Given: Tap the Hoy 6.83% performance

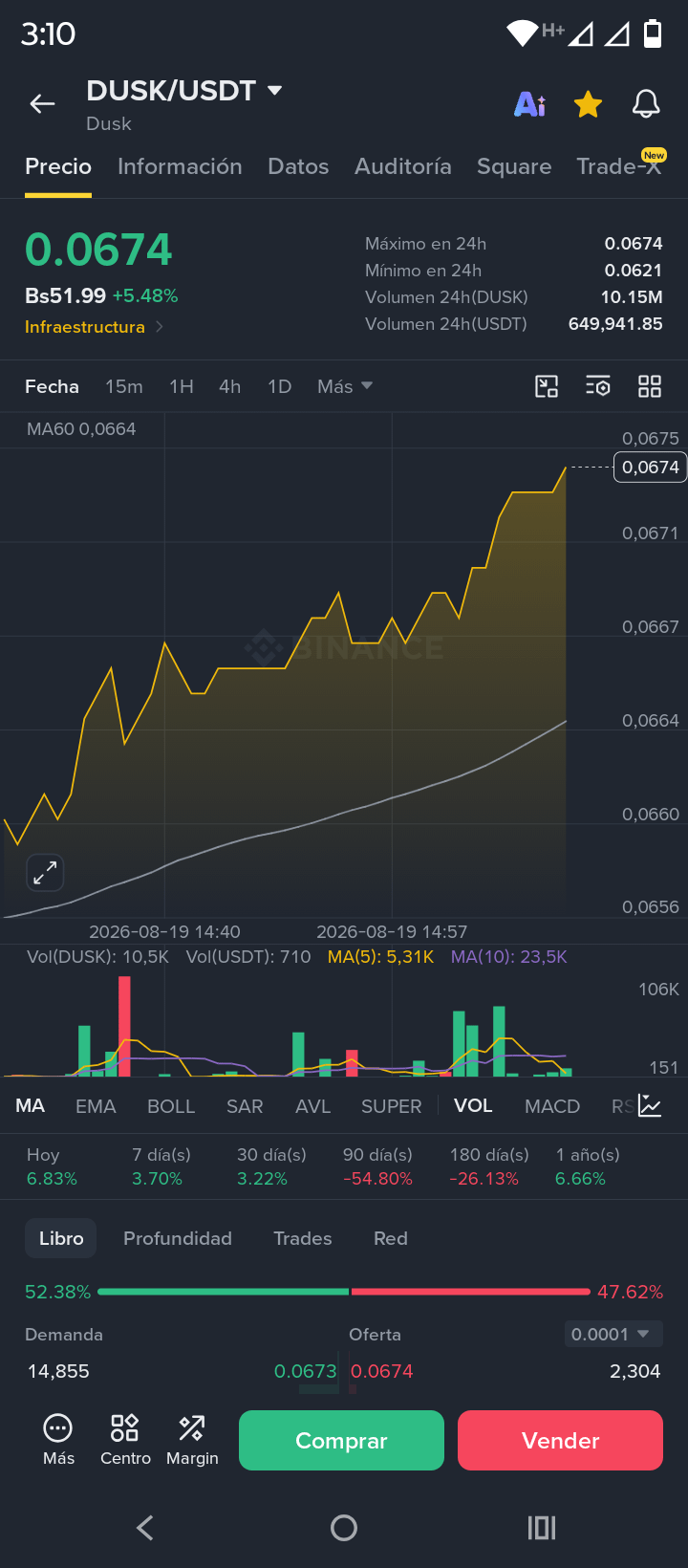Looking at the screenshot, I should pos(52,1166).
